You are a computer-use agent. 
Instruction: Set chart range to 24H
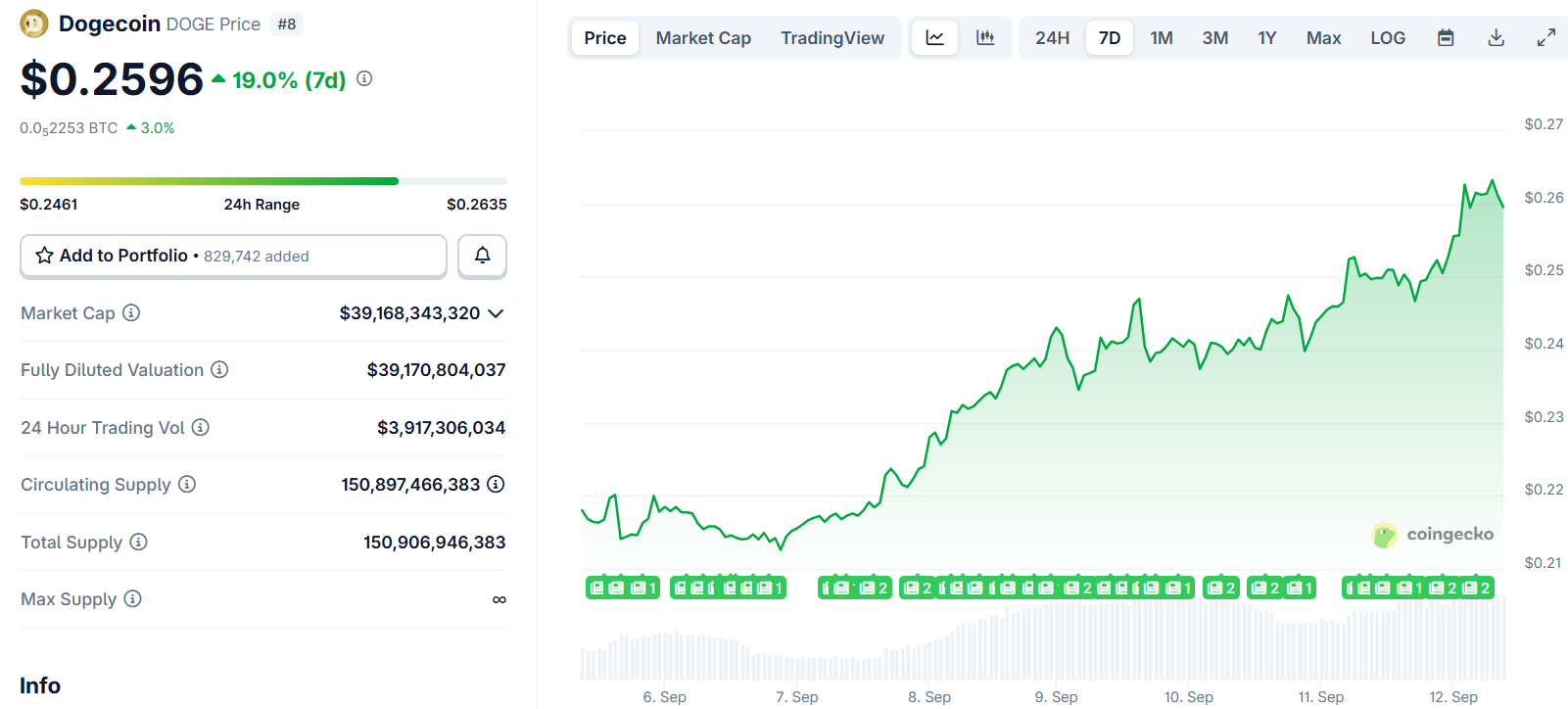click(1052, 38)
